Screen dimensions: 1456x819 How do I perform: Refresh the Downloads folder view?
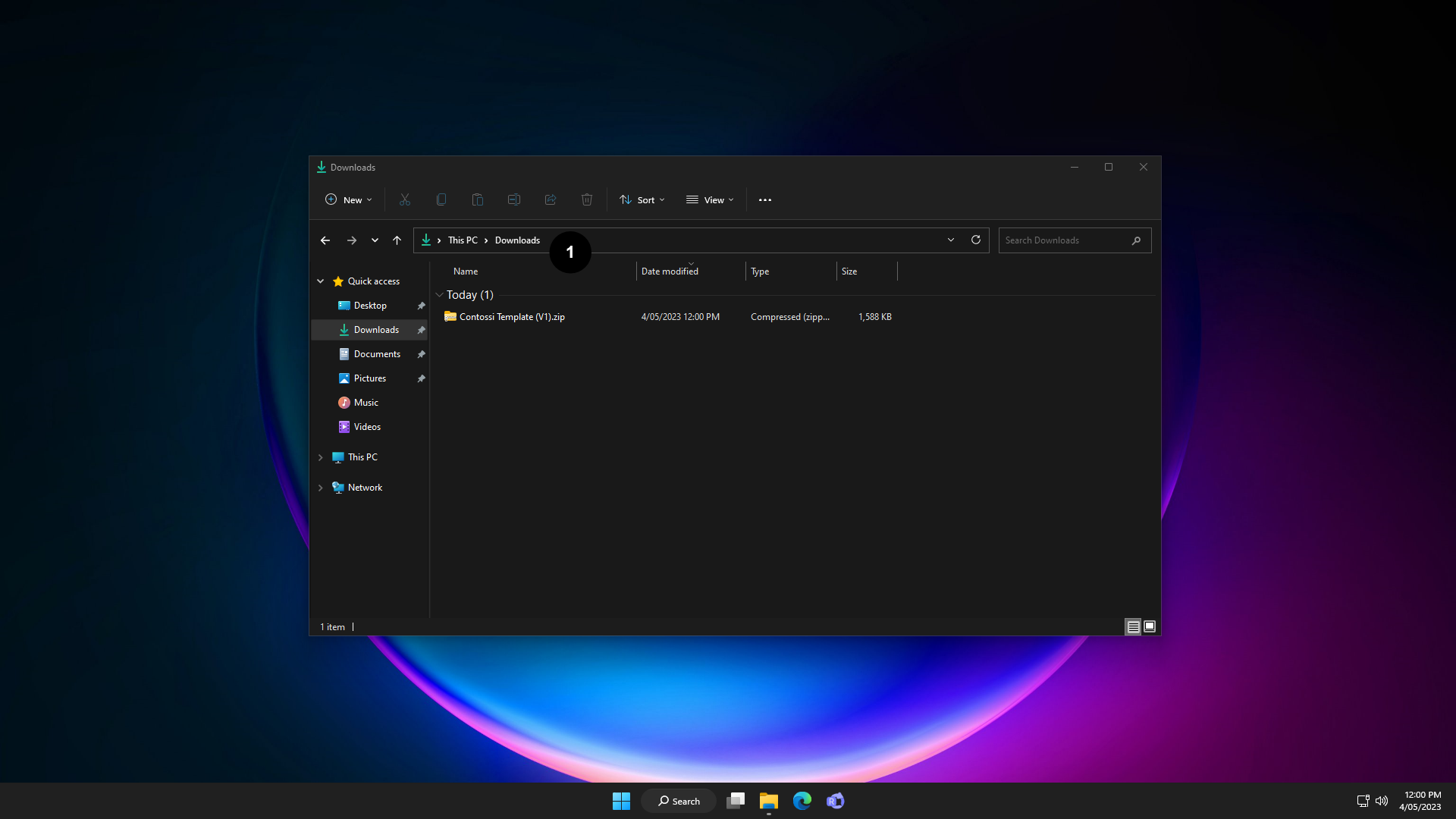[976, 240]
